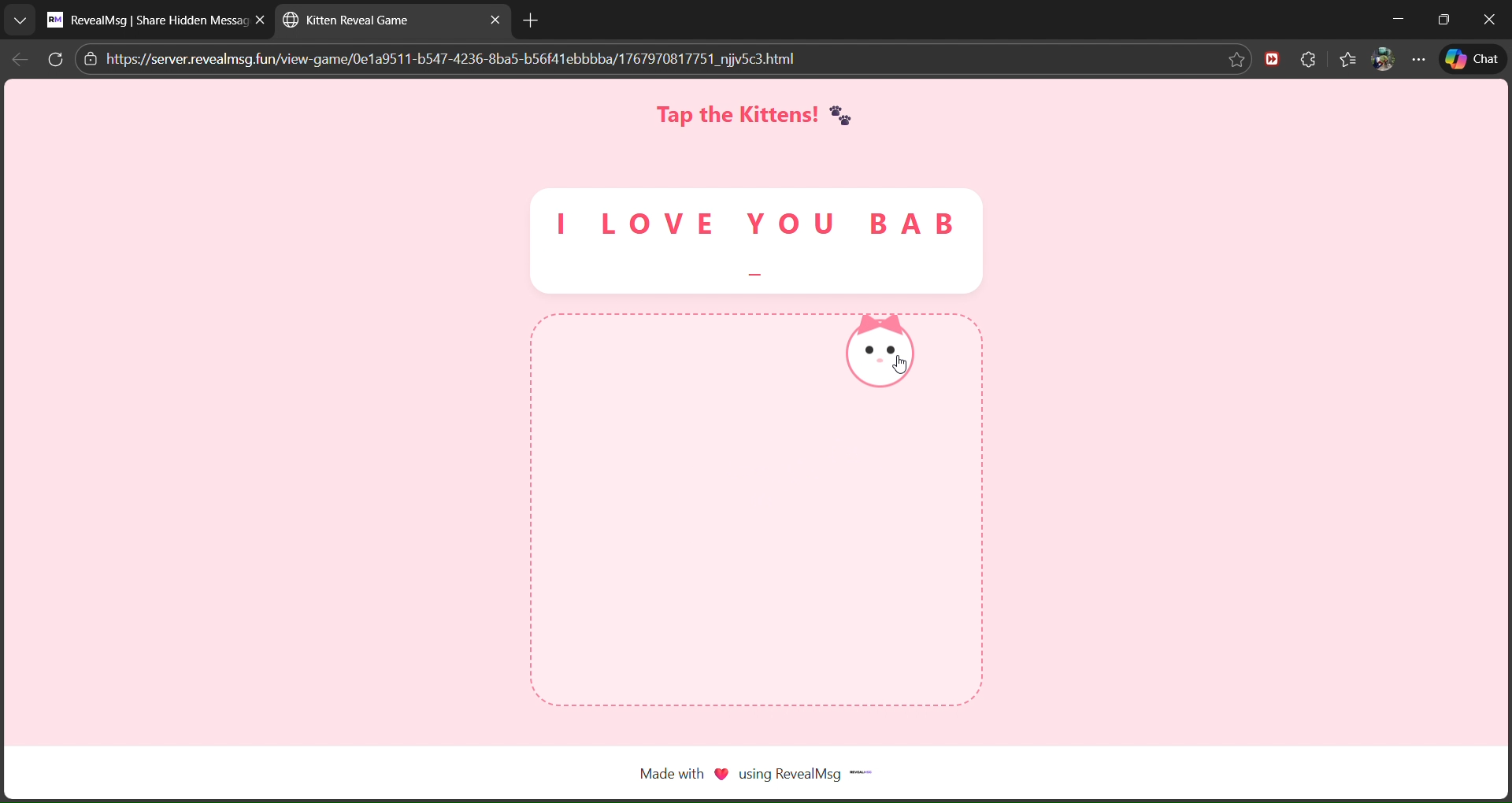The width and height of the screenshot is (1512, 803).
Task: Expand the tab search dropdown arrow
Action: [x=20, y=20]
